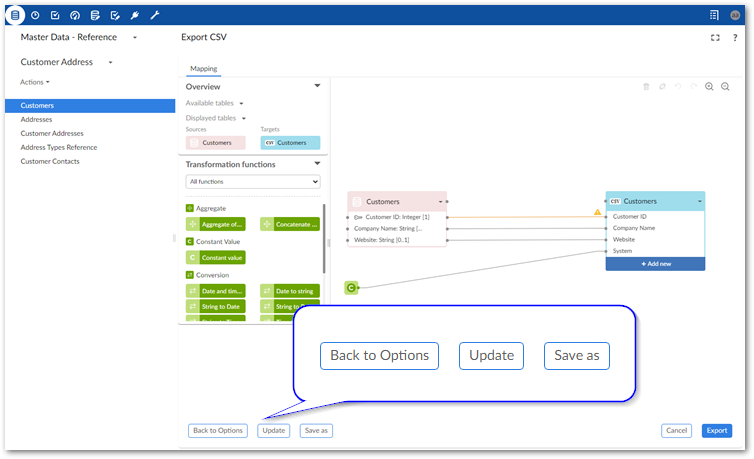Select target field System
The height and width of the screenshot is (459, 754).
655,251
